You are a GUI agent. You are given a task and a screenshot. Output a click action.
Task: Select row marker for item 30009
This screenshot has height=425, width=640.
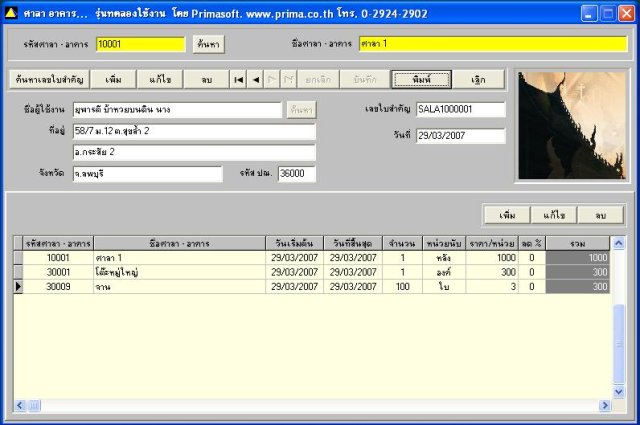18,287
